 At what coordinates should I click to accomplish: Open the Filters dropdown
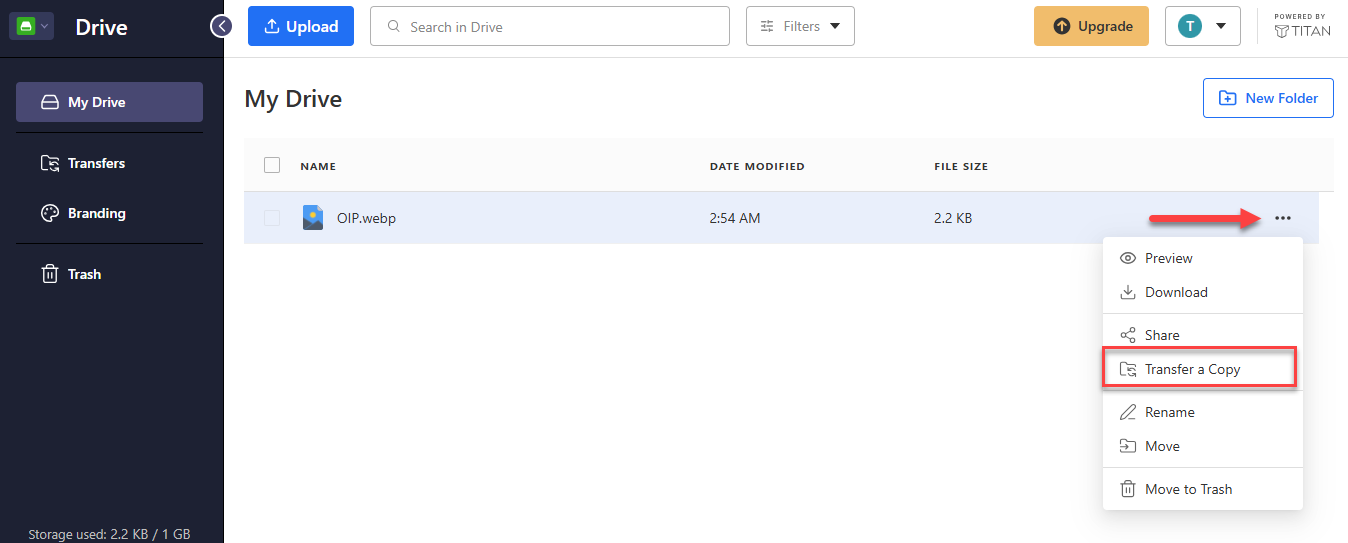pyautogui.click(x=800, y=27)
